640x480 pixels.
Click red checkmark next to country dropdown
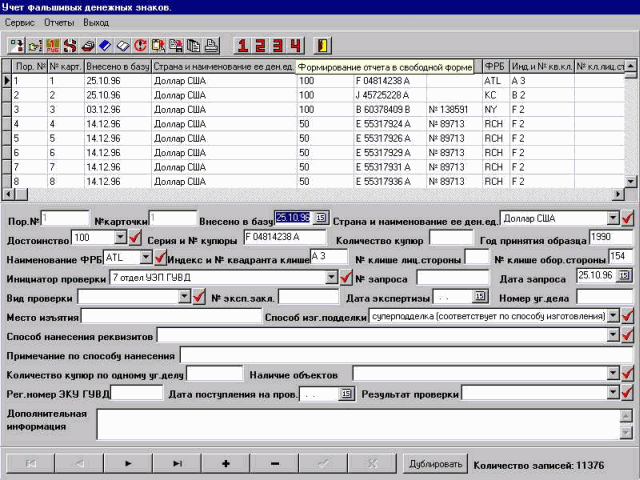[x=627, y=218]
